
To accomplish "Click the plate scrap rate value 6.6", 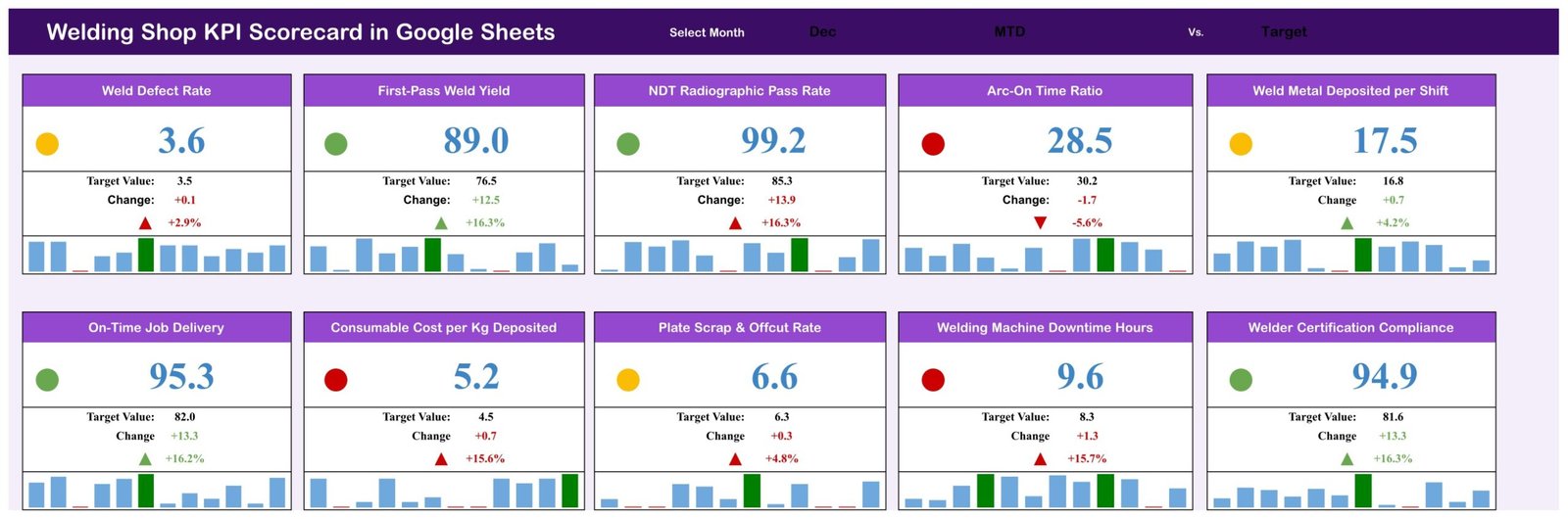I will (774, 377).
